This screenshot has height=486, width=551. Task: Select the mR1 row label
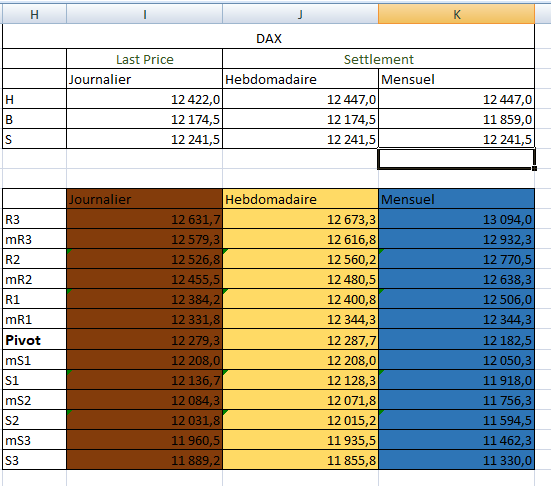[34, 319]
